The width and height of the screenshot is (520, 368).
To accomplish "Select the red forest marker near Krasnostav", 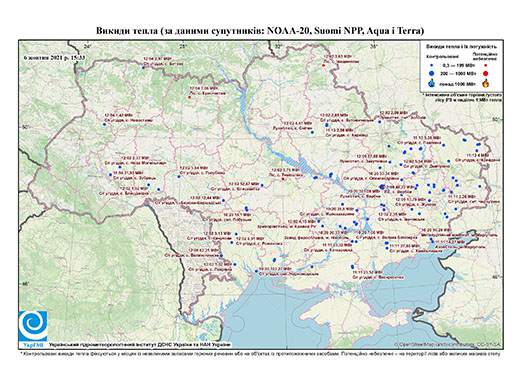I will tap(190, 97).
